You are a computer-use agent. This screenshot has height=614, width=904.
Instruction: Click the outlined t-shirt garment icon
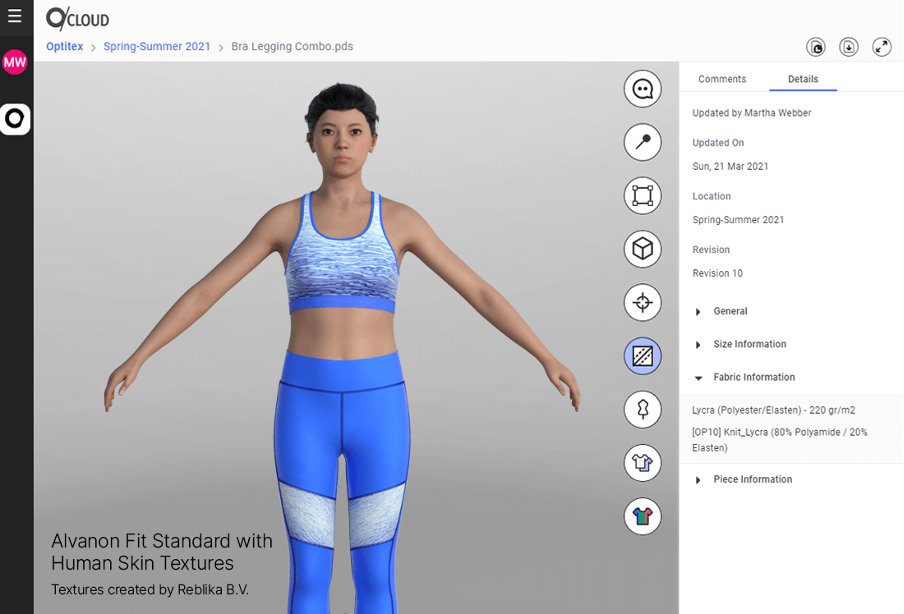[642, 462]
